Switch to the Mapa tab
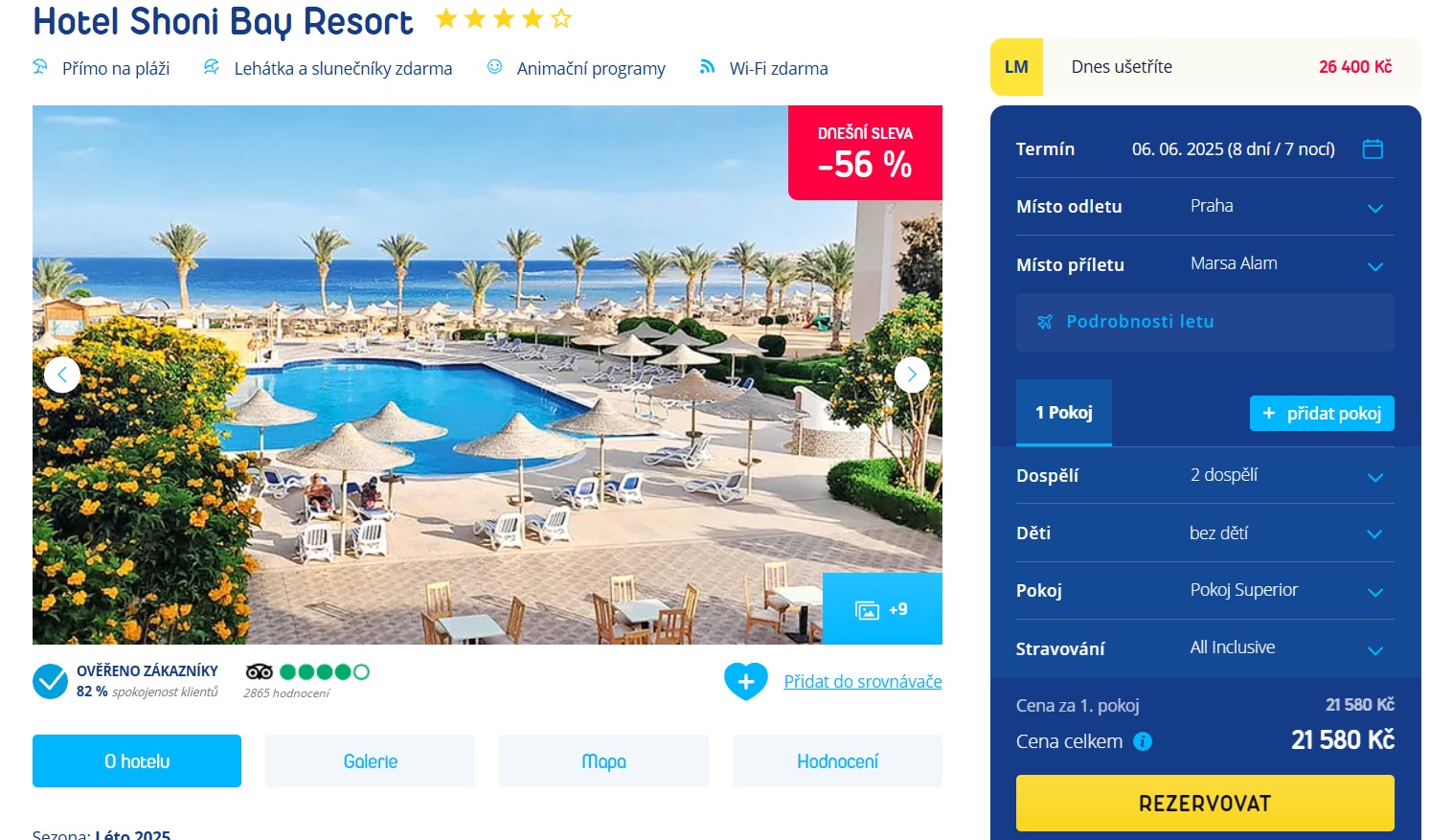 click(603, 761)
